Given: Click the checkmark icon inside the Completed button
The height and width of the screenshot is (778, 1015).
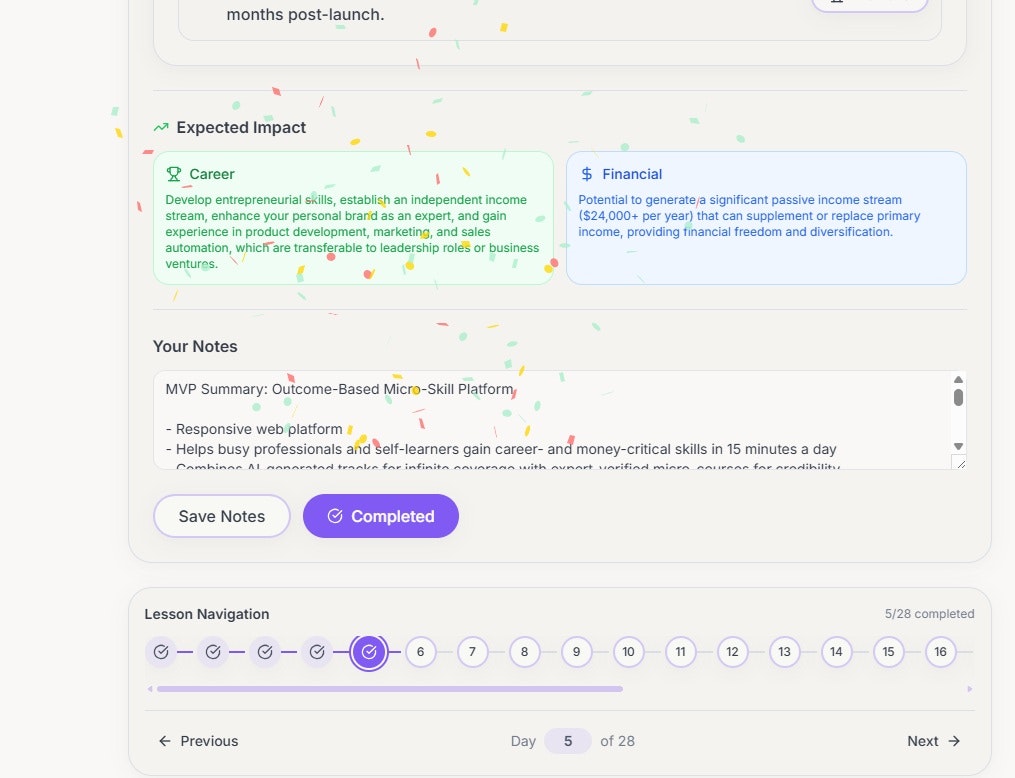Looking at the screenshot, I should [x=334, y=516].
